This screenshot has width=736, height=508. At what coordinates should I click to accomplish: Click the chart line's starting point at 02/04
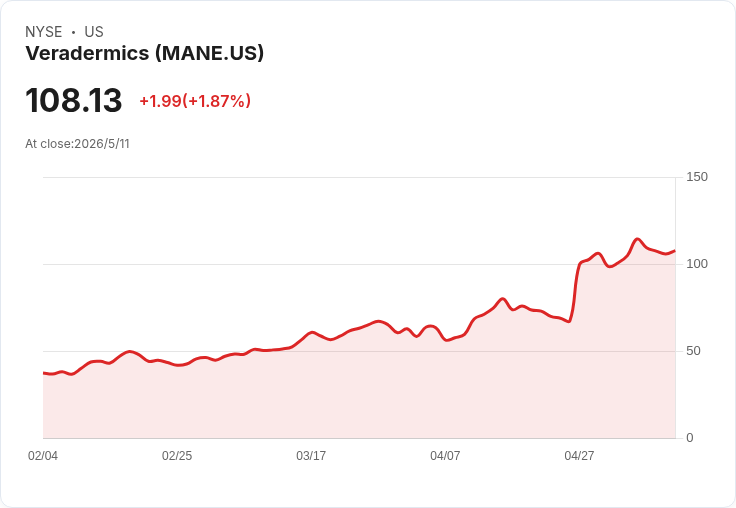[44, 373]
